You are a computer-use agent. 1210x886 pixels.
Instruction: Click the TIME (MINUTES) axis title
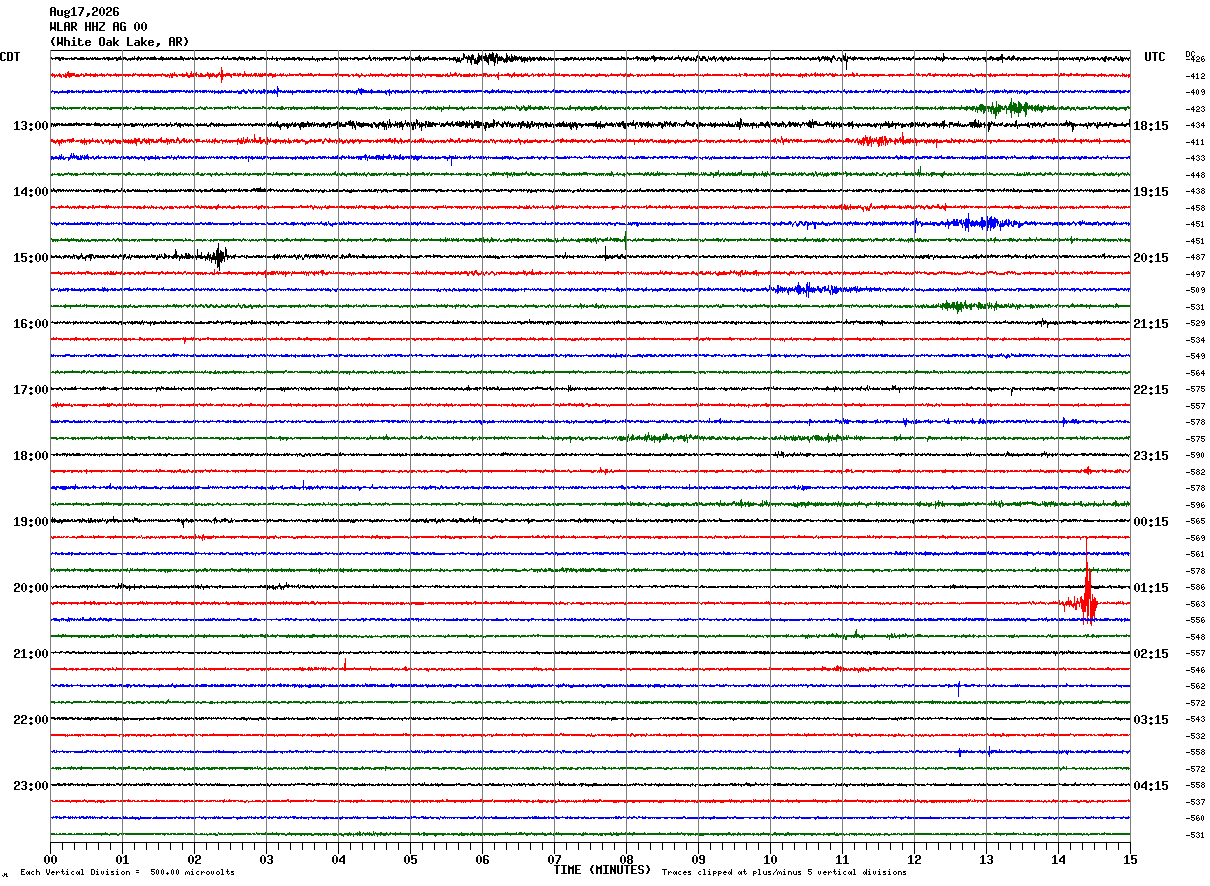(x=602, y=870)
